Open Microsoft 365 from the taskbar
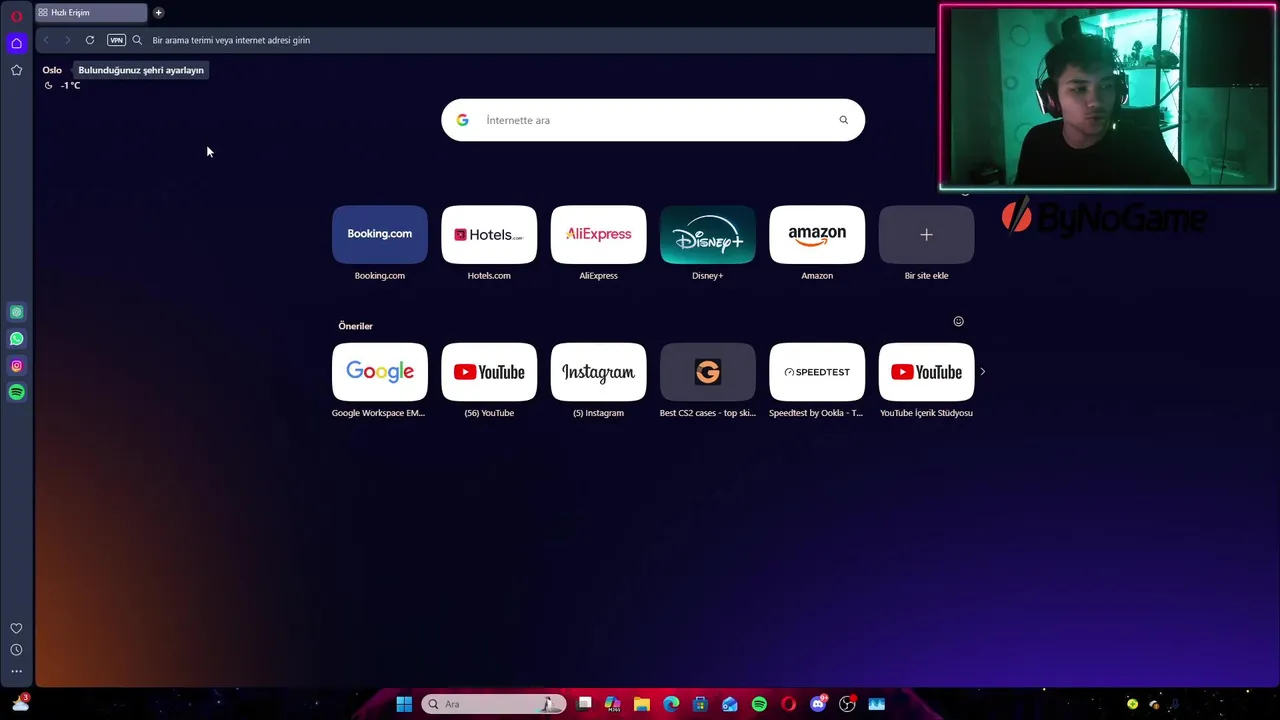Image resolution: width=1280 pixels, height=720 pixels. coord(613,704)
